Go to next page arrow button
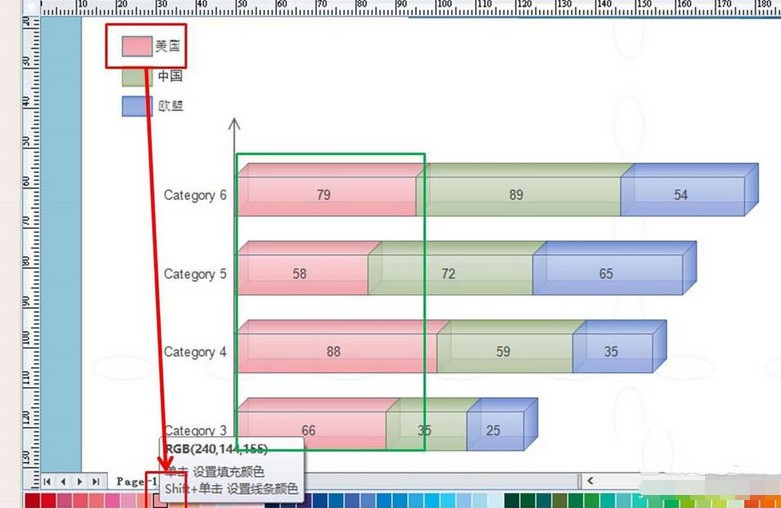781x508 pixels. click(80, 481)
